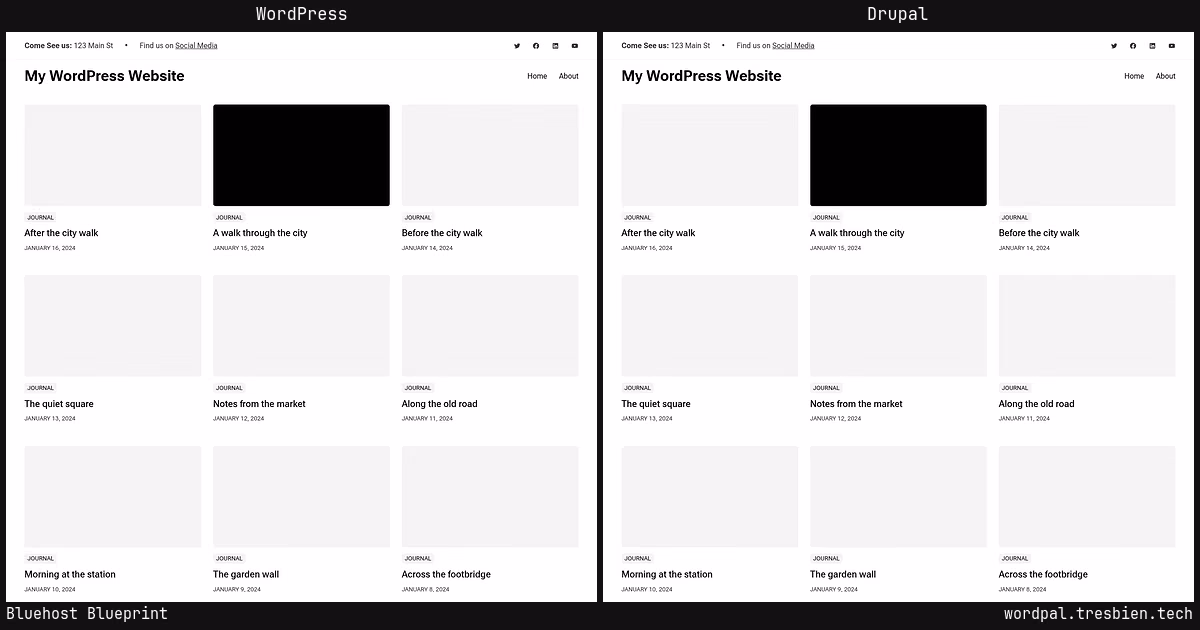Open Twitter icon in Drupal pane
The width and height of the screenshot is (1200, 630).
[1114, 46]
